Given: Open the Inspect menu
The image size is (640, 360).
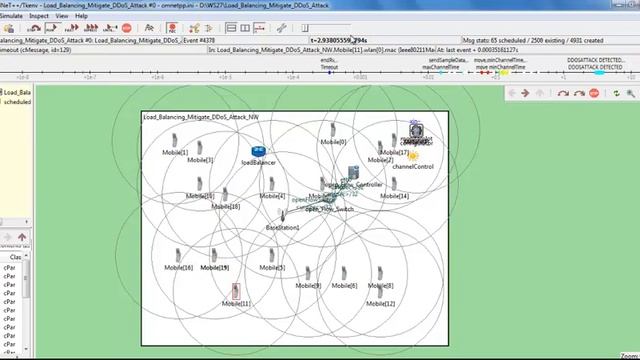Looking at the screenshot, I should coord(39,16).
